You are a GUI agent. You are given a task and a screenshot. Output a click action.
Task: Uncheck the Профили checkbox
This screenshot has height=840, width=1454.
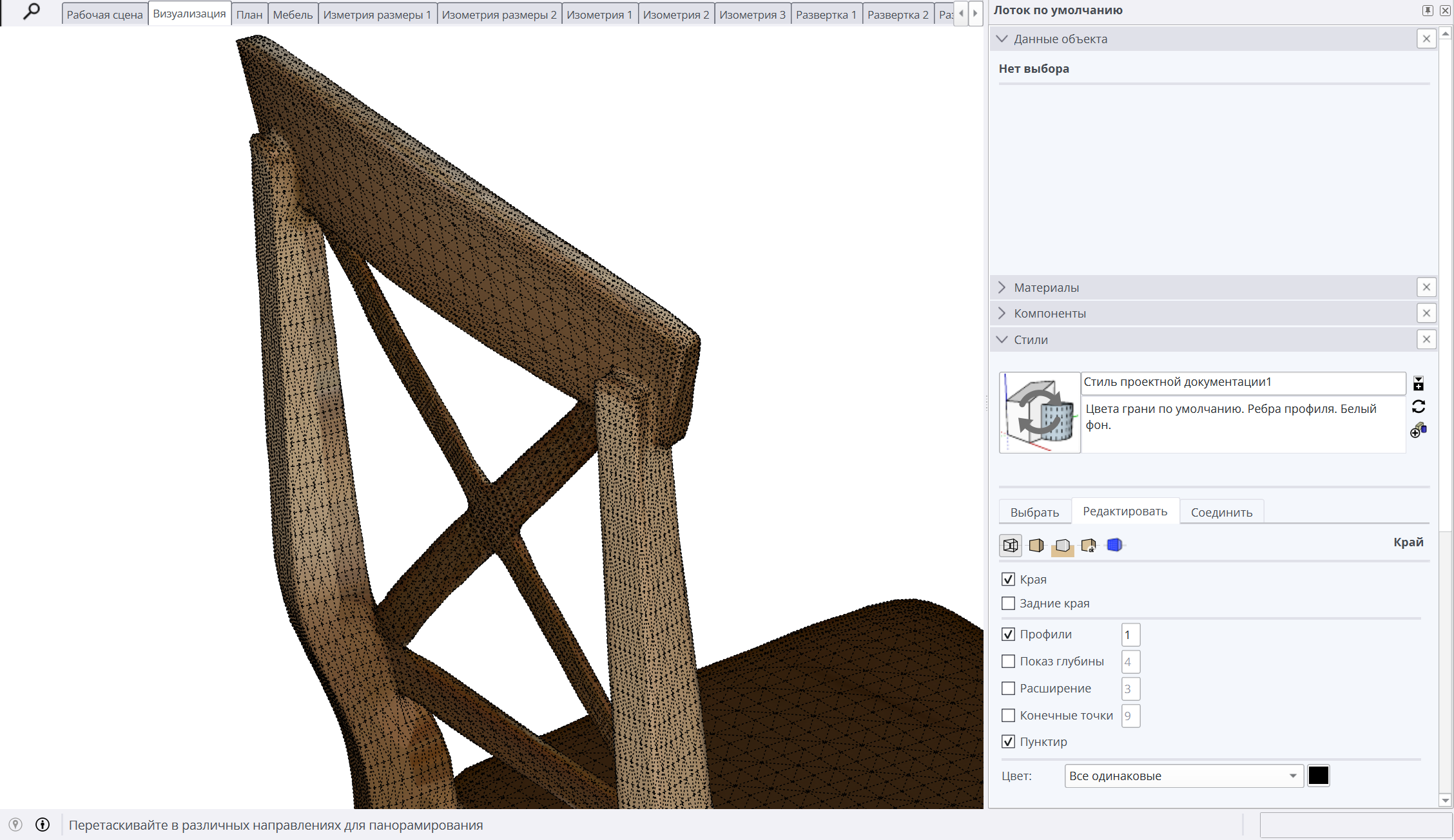point(1009,635)
